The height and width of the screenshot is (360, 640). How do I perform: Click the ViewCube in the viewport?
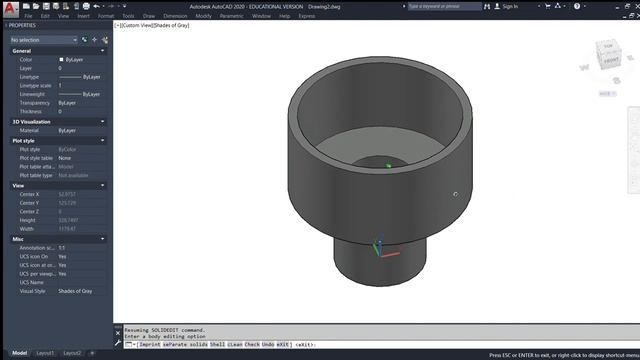[x=609, y=55]
